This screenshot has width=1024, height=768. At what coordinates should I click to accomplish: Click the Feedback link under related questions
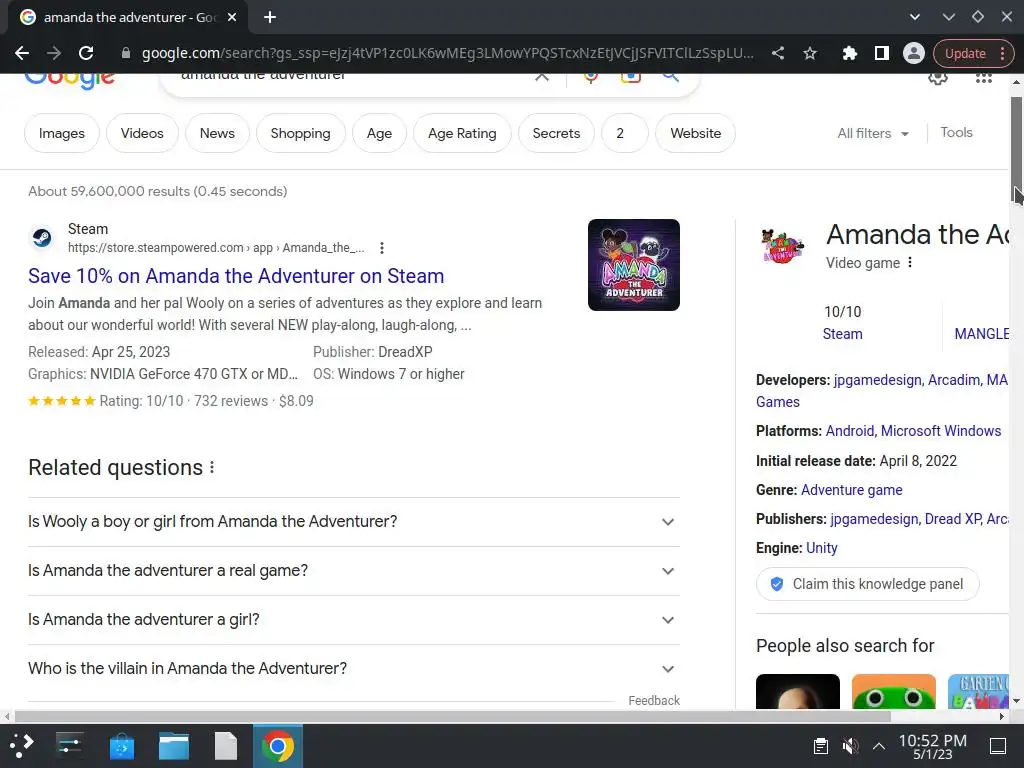(x=654, y=700)
